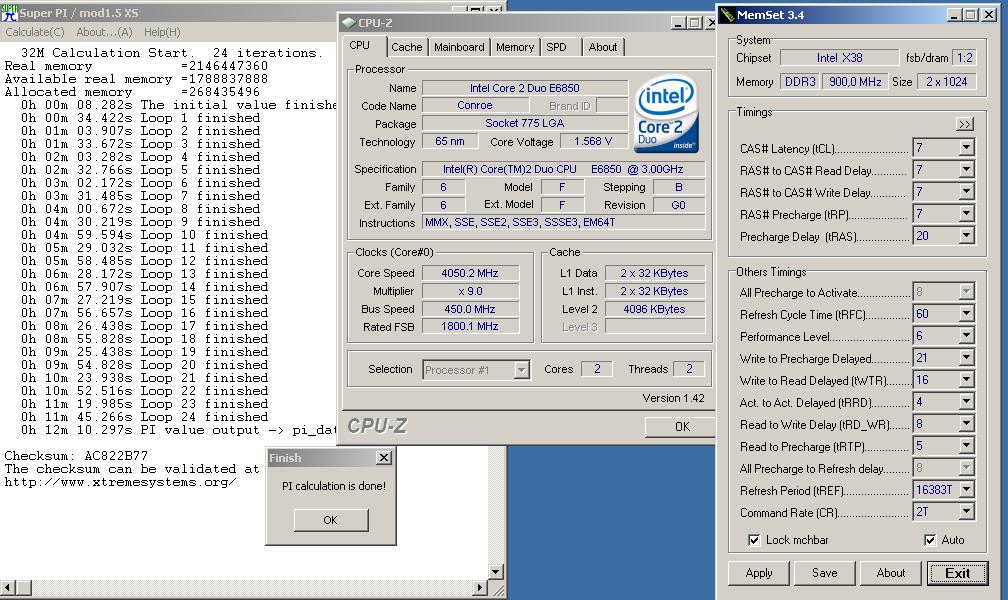Click the Exit button in MemSet
This screenshot has width=1008, height=600.
point(957,573)
